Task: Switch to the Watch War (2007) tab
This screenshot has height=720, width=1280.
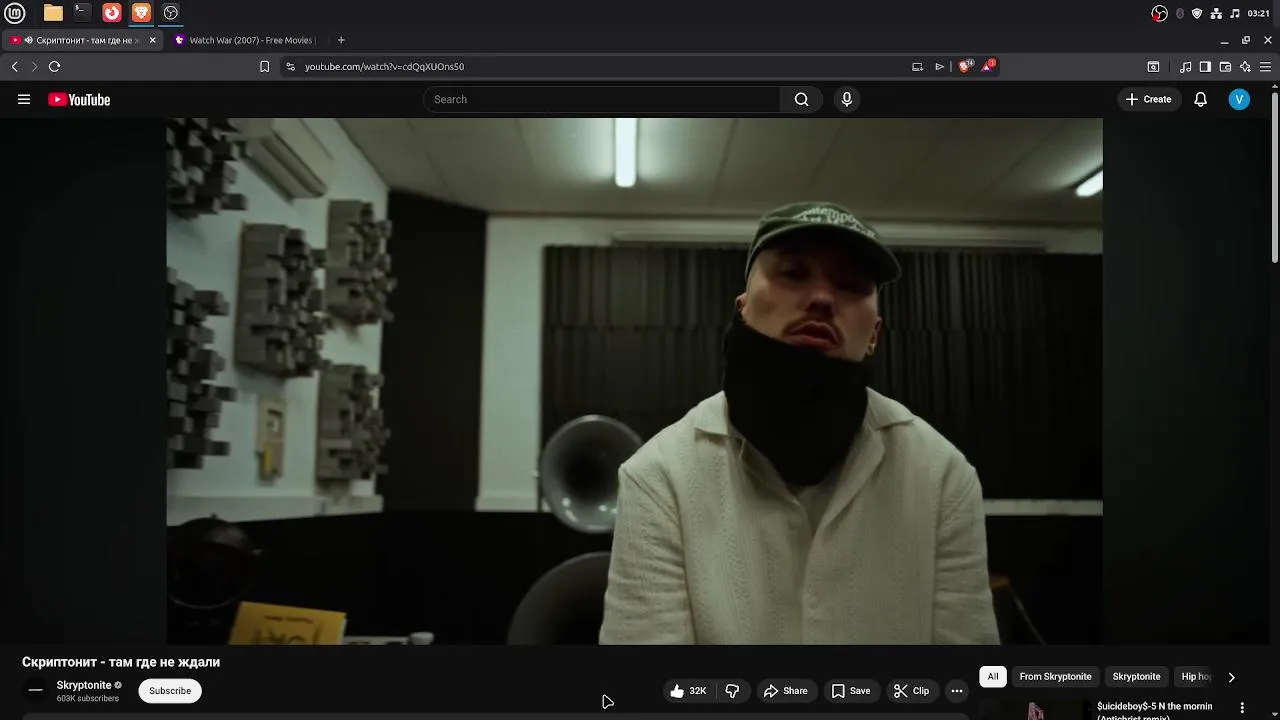Action: (245, 40)
